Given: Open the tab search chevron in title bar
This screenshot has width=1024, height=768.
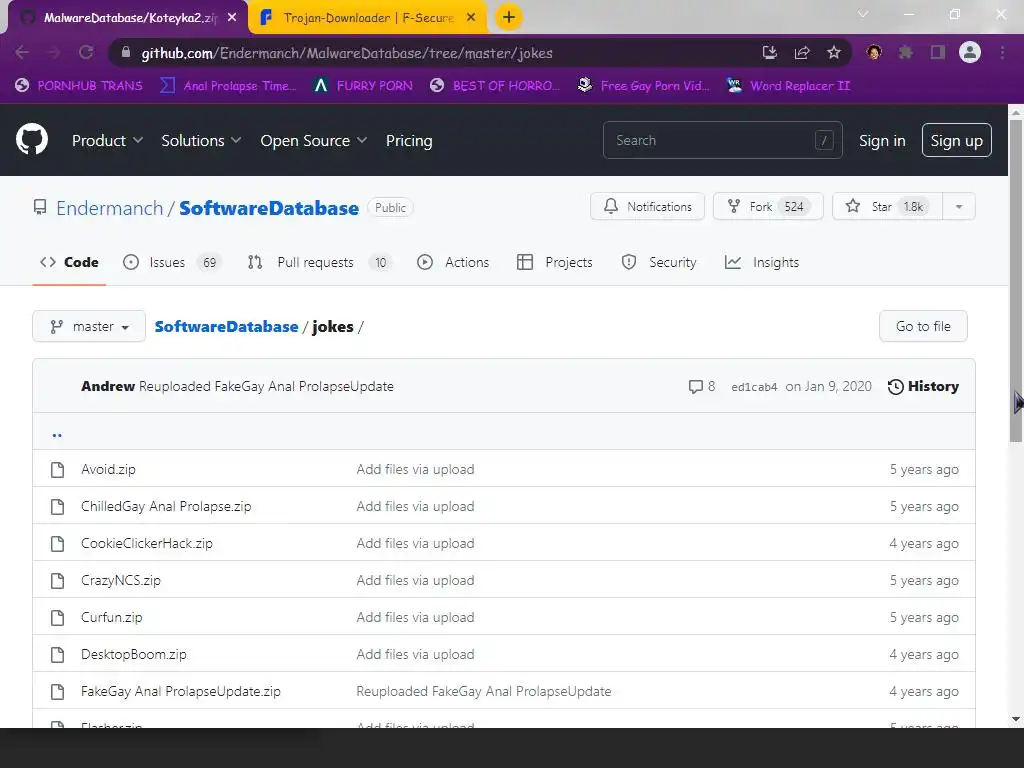Looking at the screenshot, I should tap(863, 14).
